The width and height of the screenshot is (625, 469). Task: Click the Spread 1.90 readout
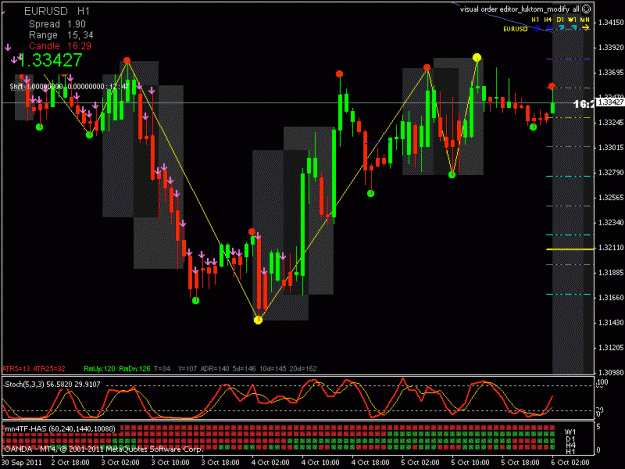coord(57,24)
